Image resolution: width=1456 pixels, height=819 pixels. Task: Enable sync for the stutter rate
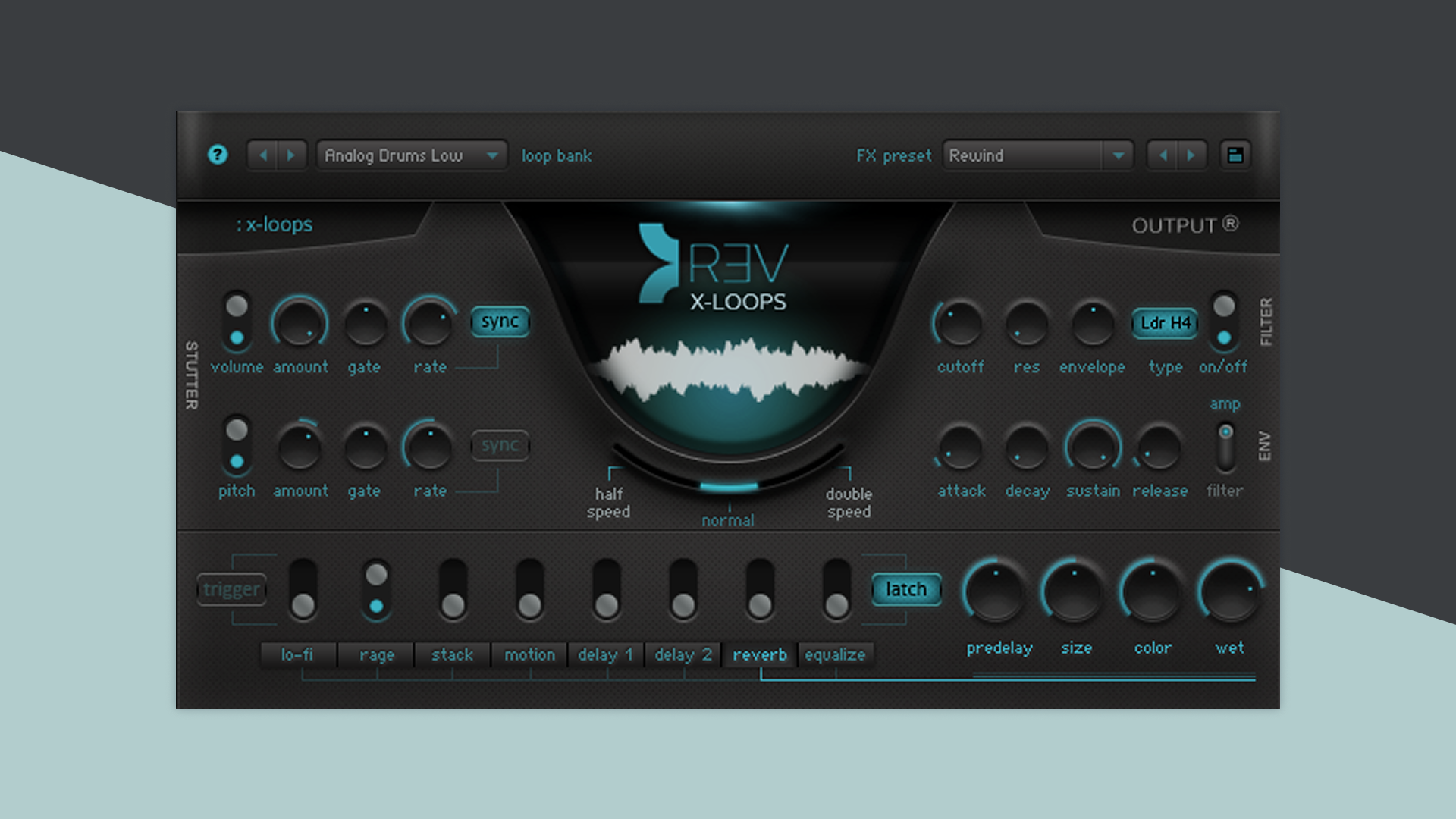click(501, 321)
